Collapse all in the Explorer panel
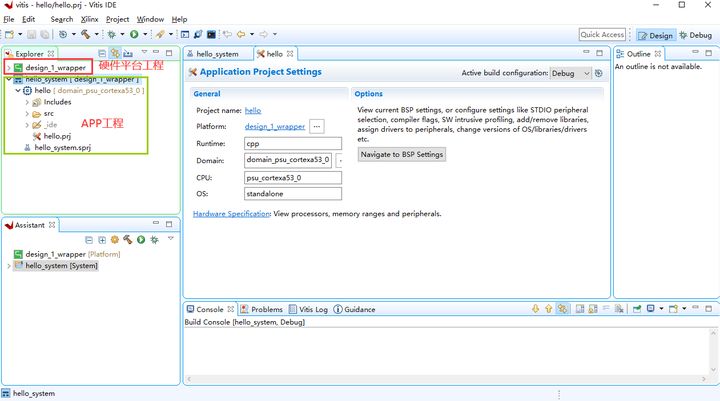Image resolution: width=720 pixels, height=401 pixels. pos(102,53)
